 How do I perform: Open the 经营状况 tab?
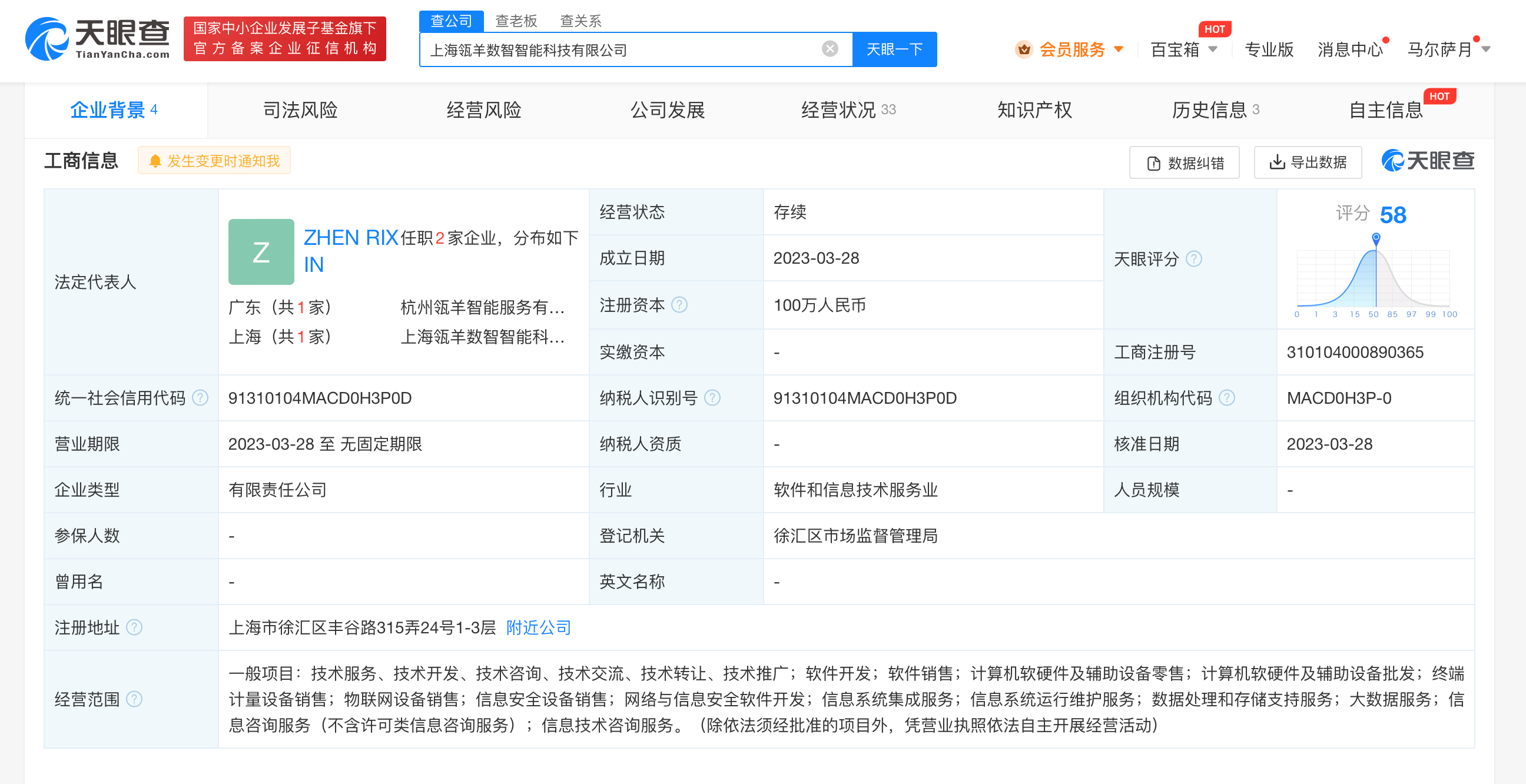[848, 110]
